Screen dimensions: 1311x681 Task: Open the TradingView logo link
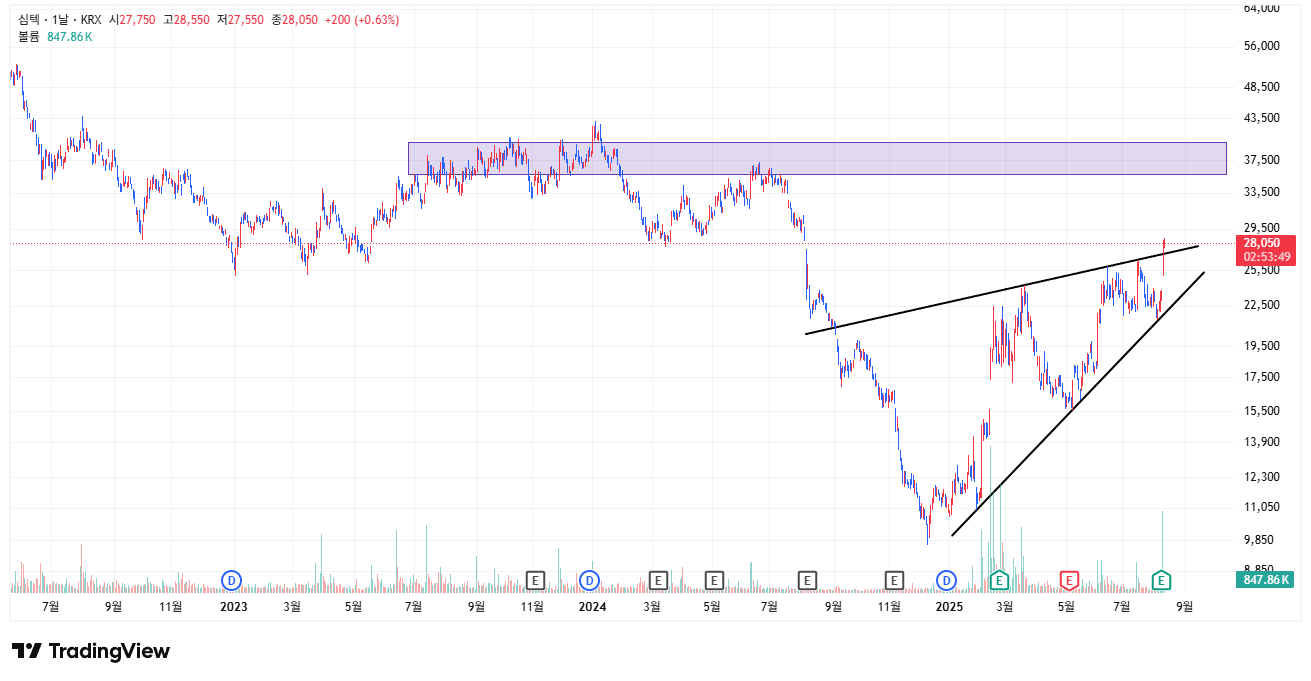coord(91,651)
